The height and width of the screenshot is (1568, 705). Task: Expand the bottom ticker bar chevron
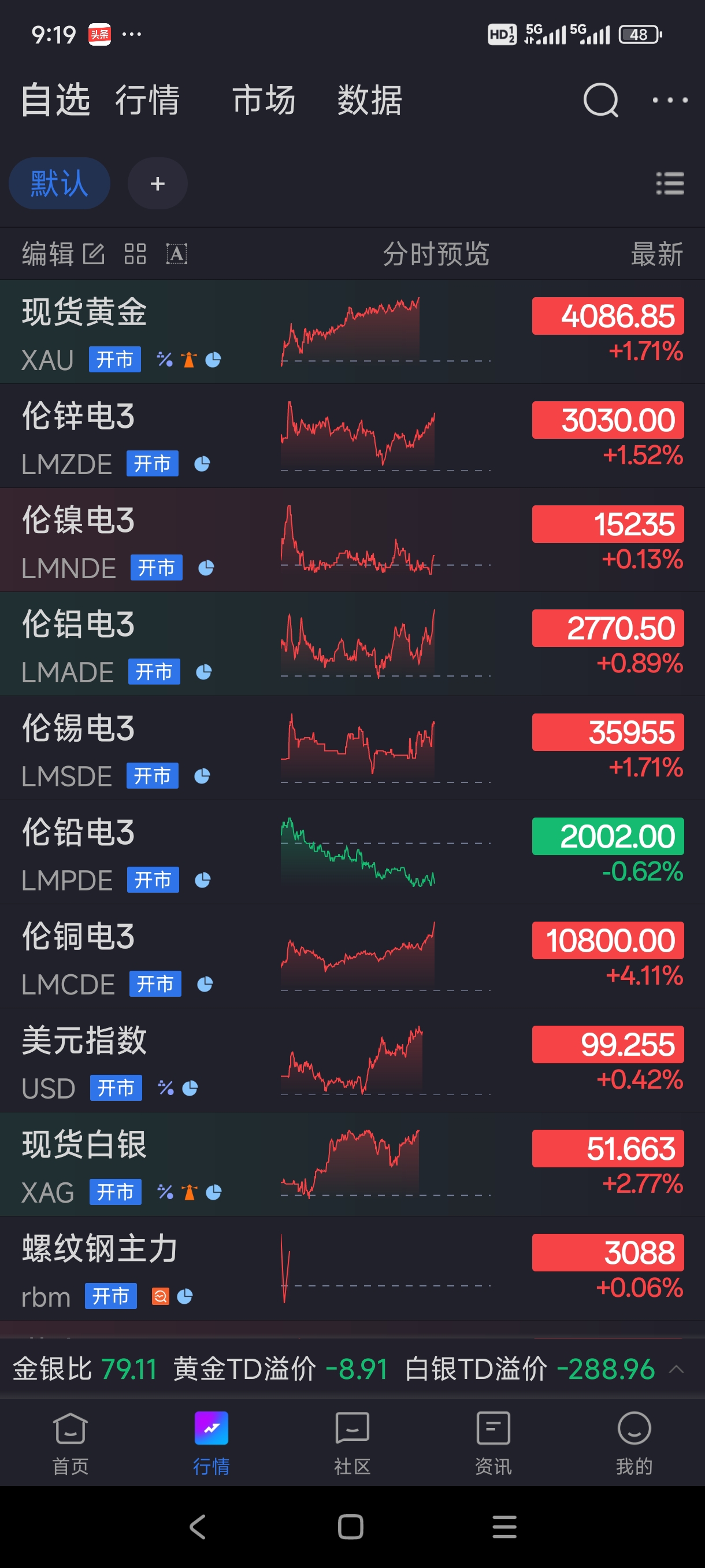pos(676,1370)
